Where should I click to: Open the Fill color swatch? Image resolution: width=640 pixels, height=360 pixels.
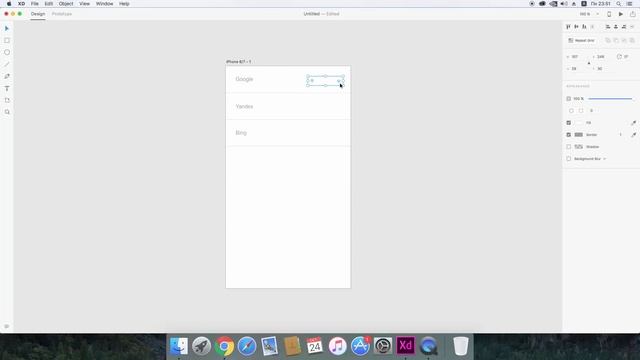tap(579, 122)
